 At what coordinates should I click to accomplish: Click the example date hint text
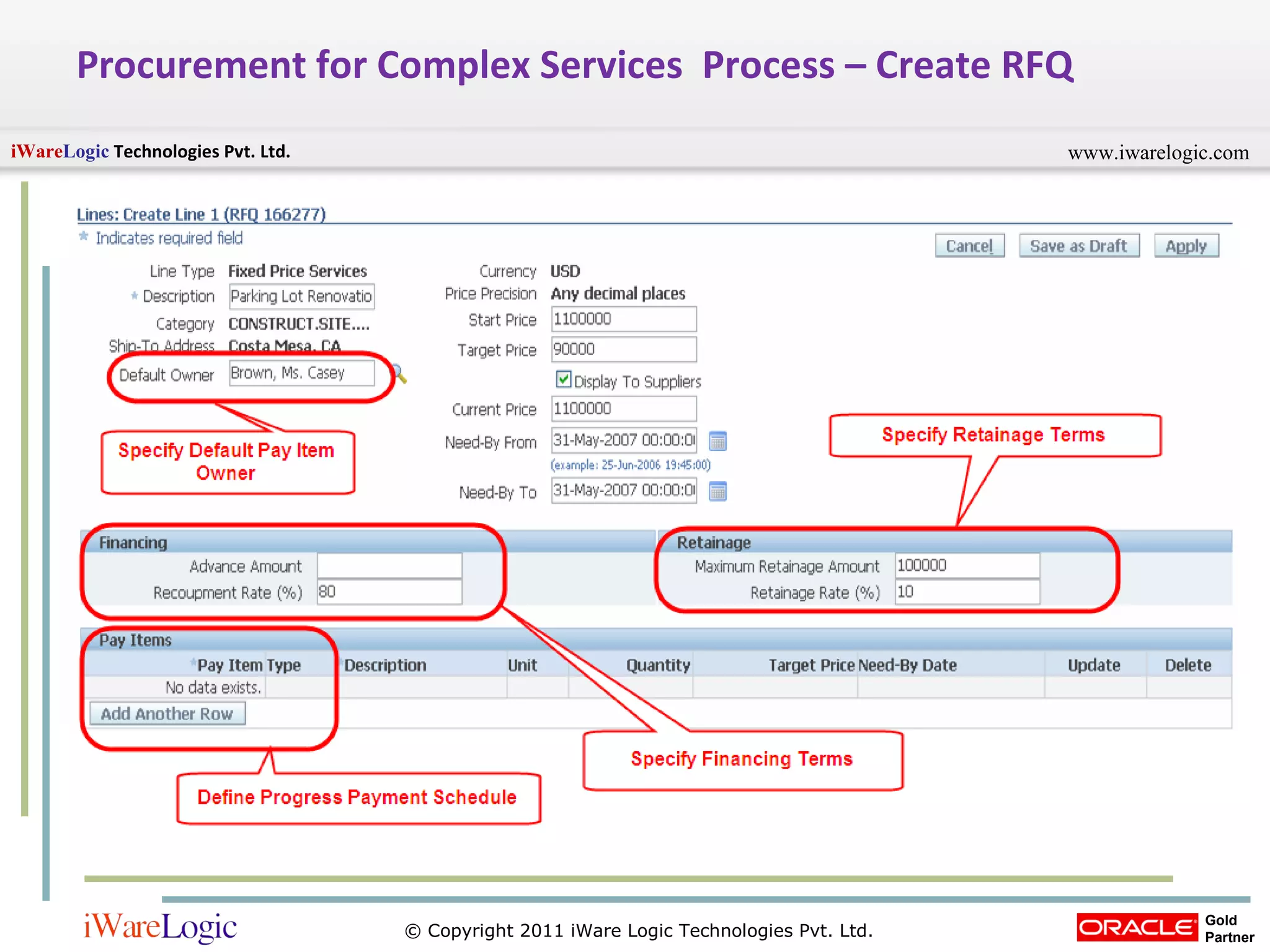pos(631,465)
